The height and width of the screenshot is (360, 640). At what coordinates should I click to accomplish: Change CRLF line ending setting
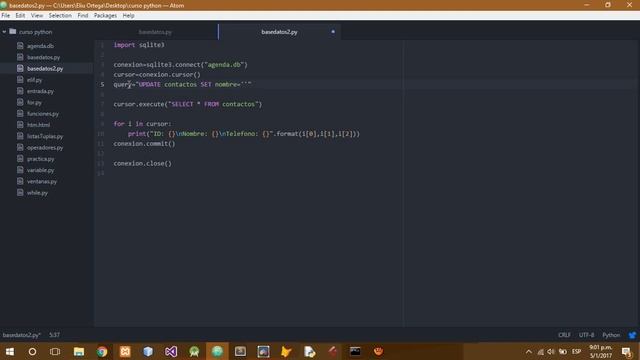pos(564,335)
